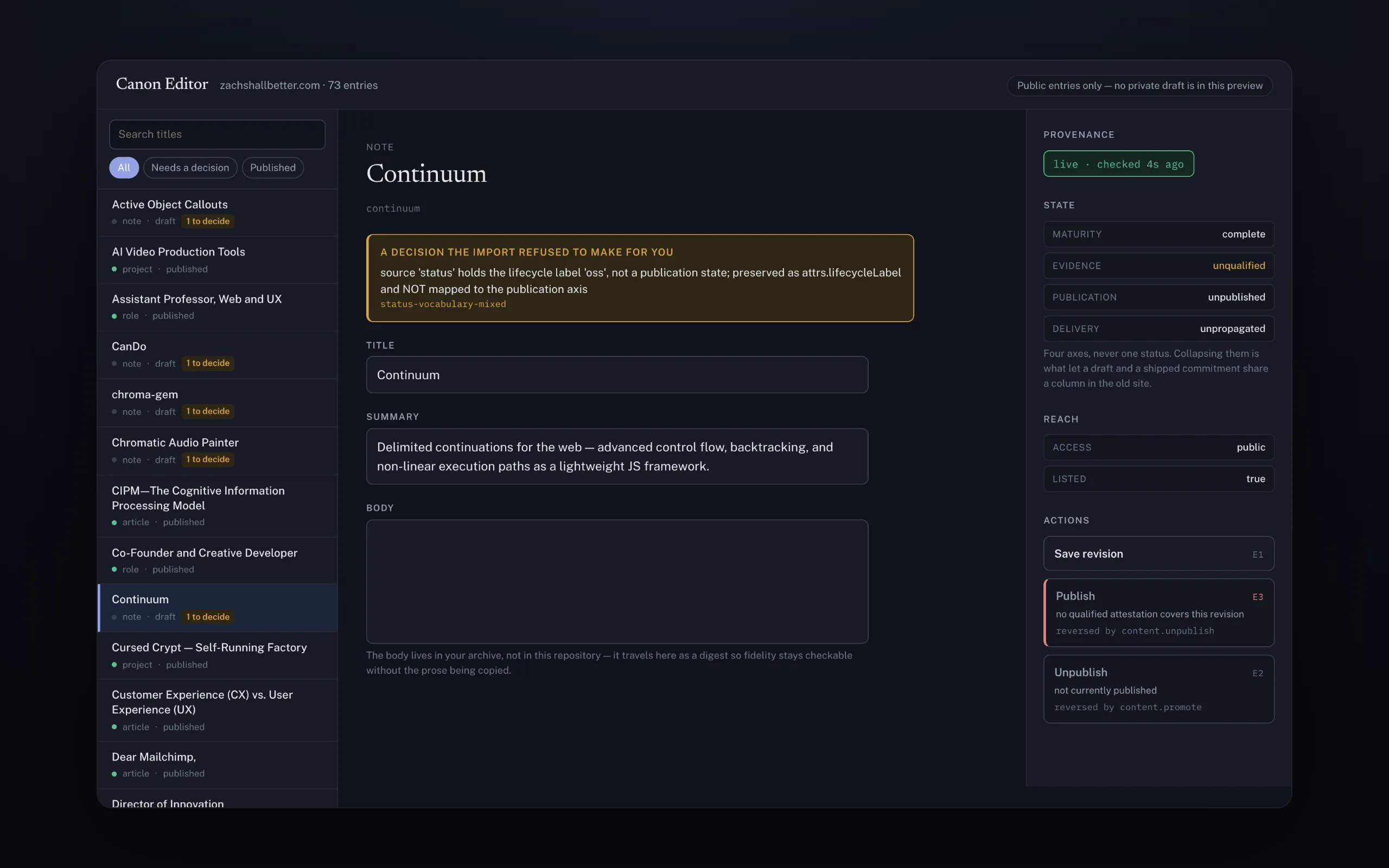1389x868 pixels.
Task: Select the chroma-gem entry
Action: pyautogui.click(x=218, y=403)
